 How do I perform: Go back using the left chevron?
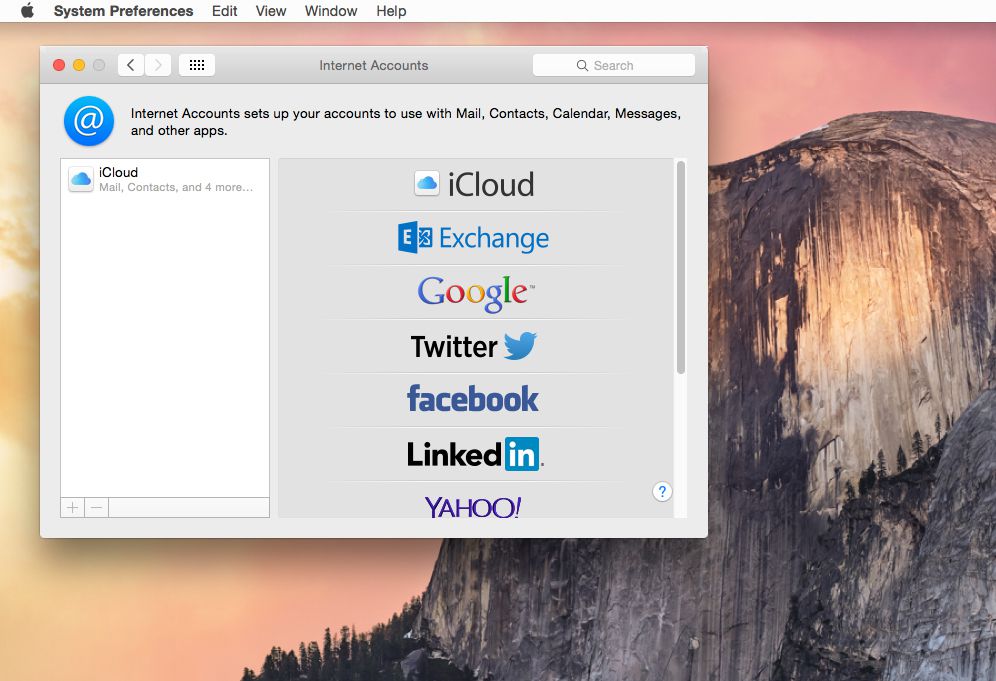(x=131, y=65)
